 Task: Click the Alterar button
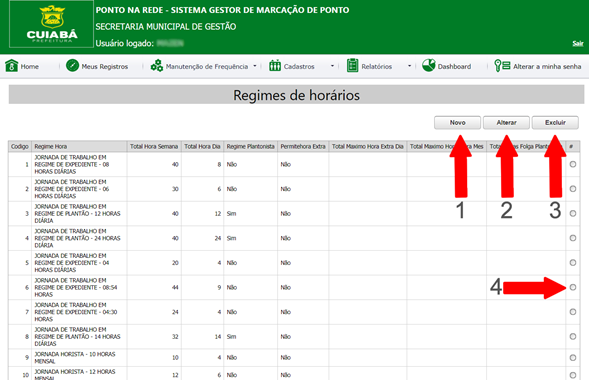point(506,123)
